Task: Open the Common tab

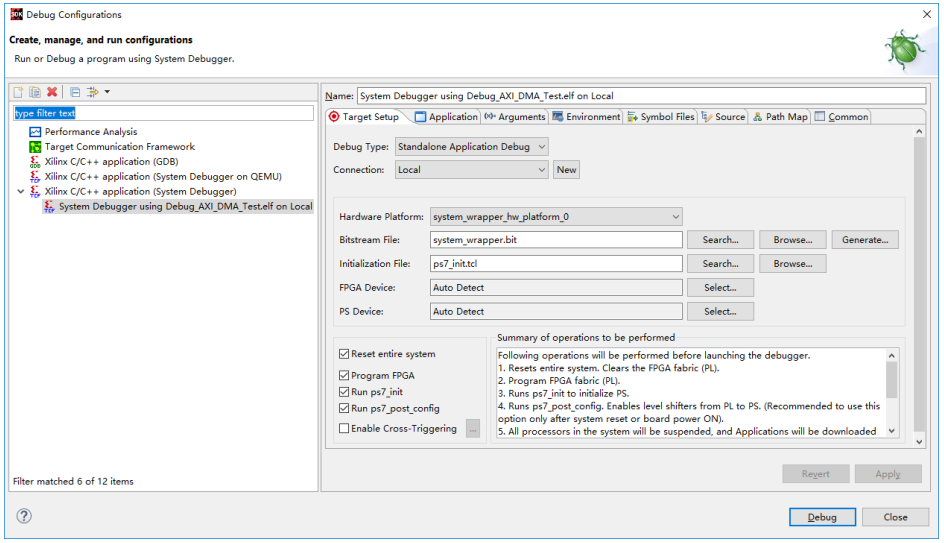Action: point(842,117)
